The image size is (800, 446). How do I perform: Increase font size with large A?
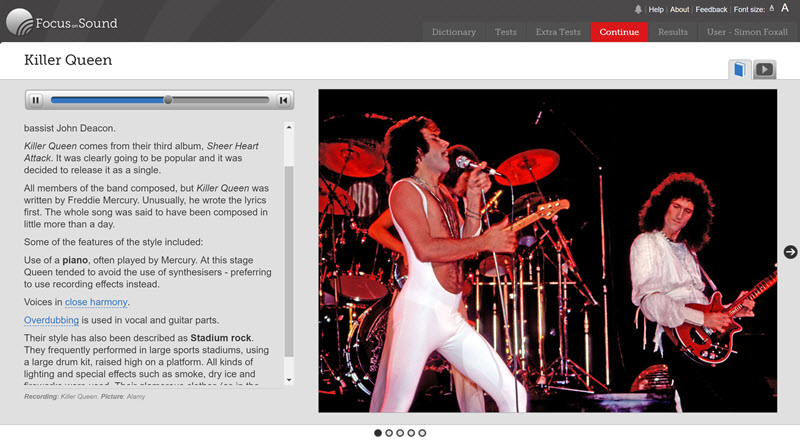click(785, 8)
